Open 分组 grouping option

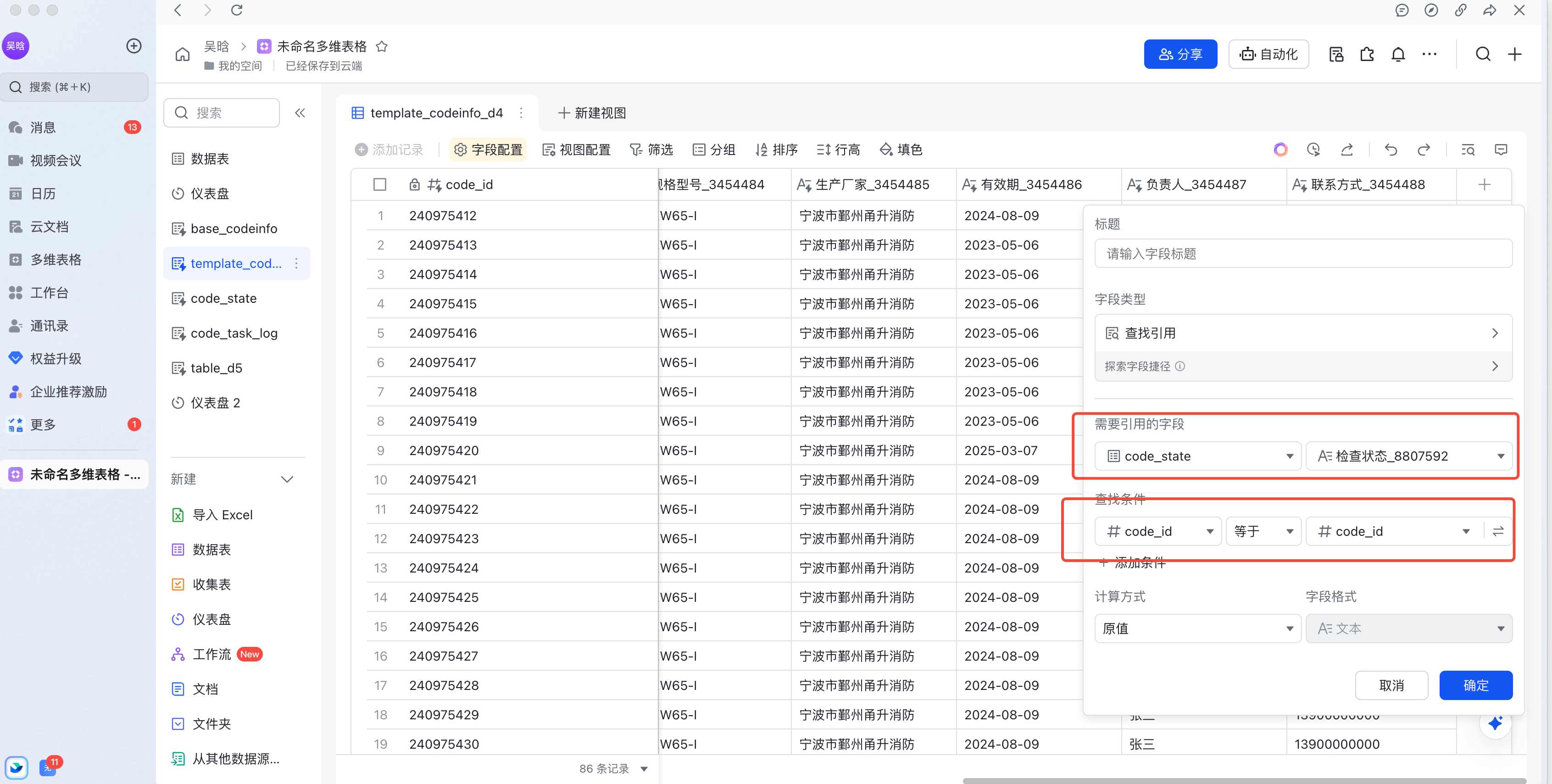[713, 150]
